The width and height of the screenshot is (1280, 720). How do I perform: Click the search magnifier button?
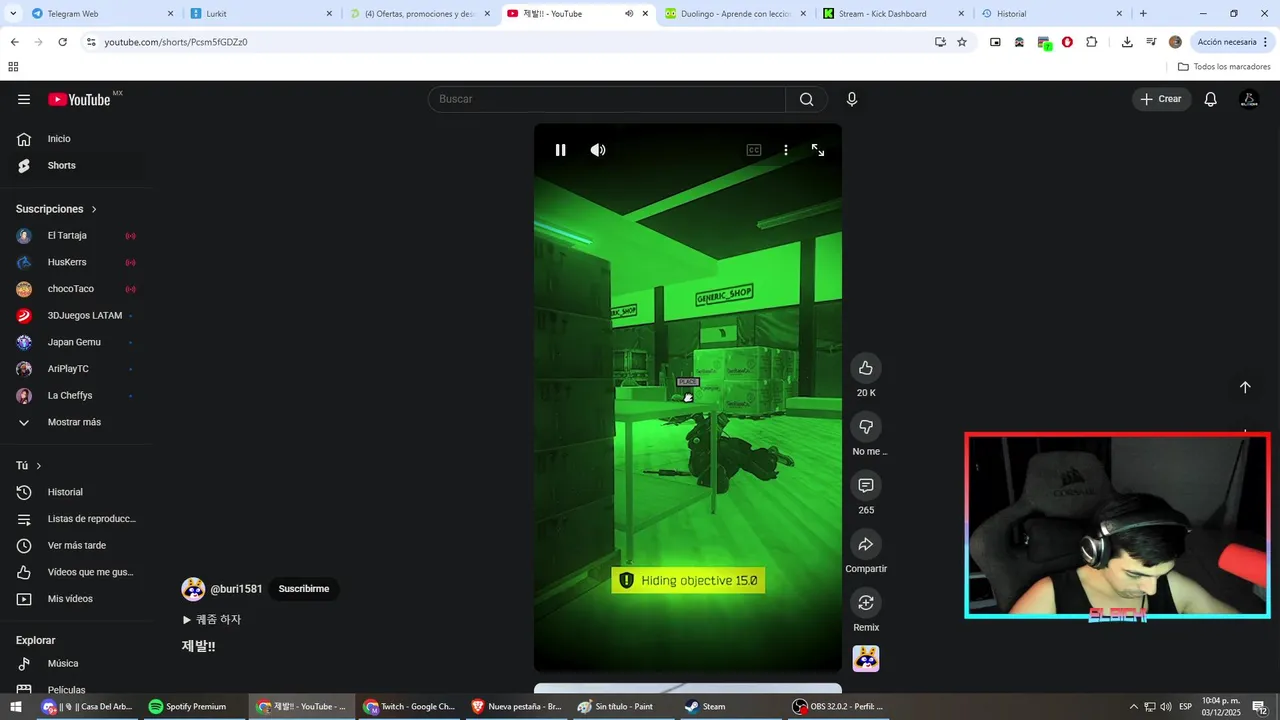point(807,99)
